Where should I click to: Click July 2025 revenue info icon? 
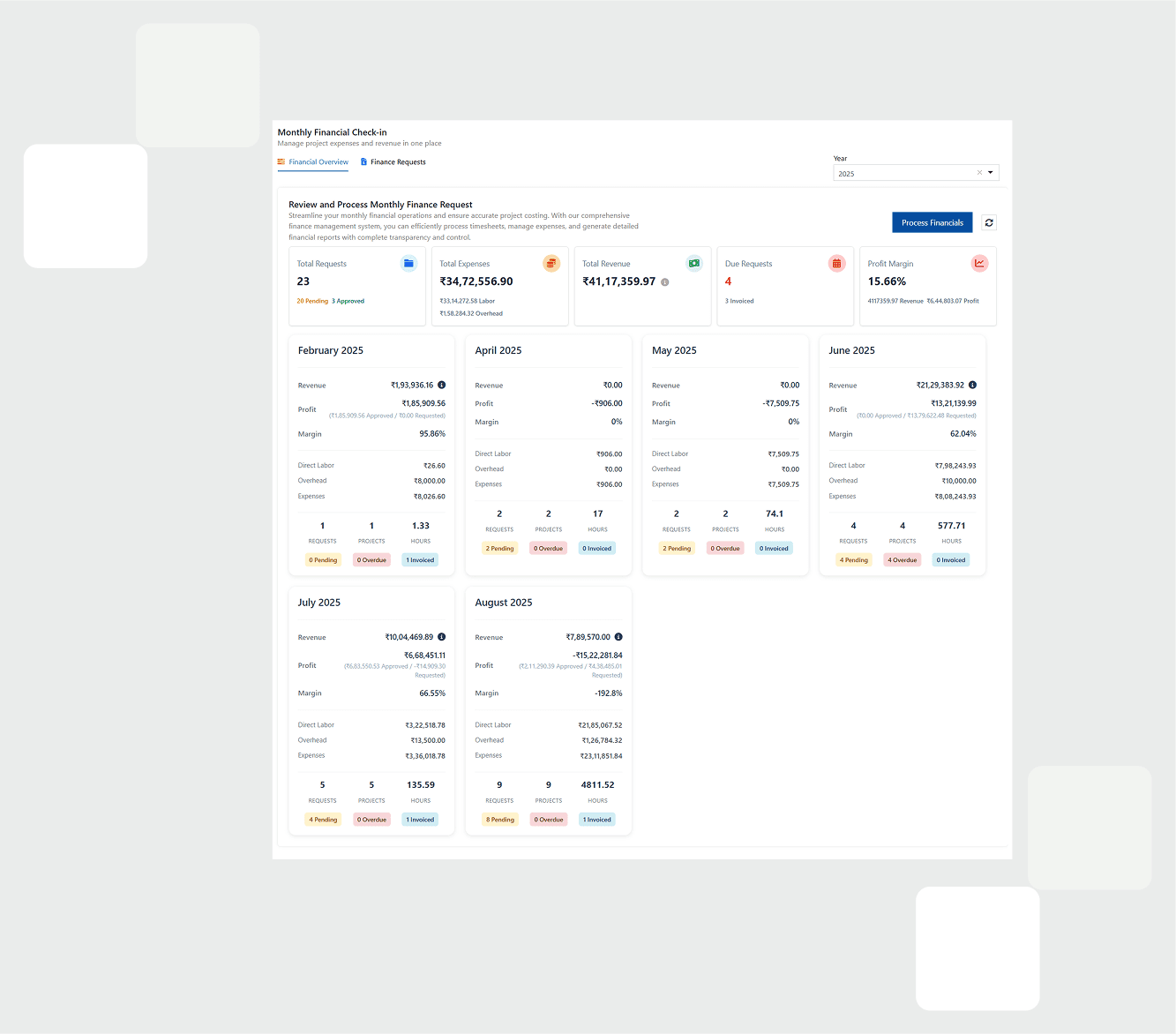(x=442, y=637)
